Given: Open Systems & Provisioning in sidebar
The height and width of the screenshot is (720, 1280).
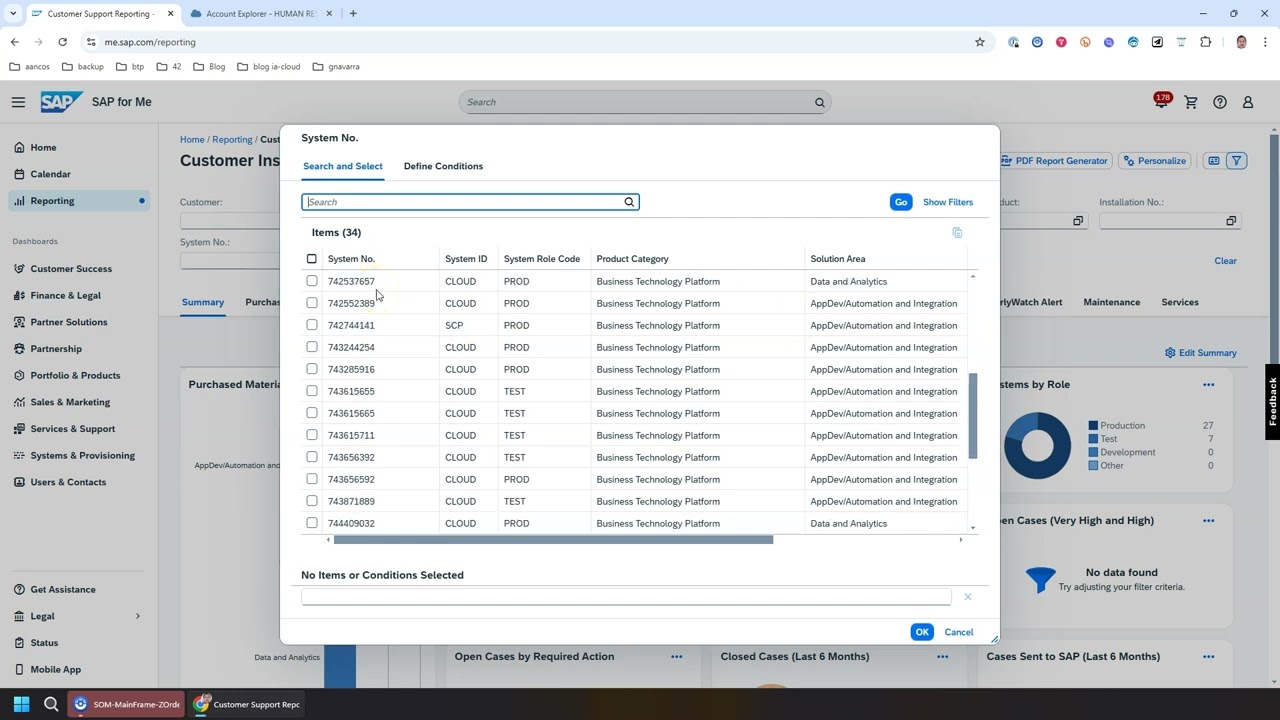Looking at the screenshot, I should tap(82, 455).
